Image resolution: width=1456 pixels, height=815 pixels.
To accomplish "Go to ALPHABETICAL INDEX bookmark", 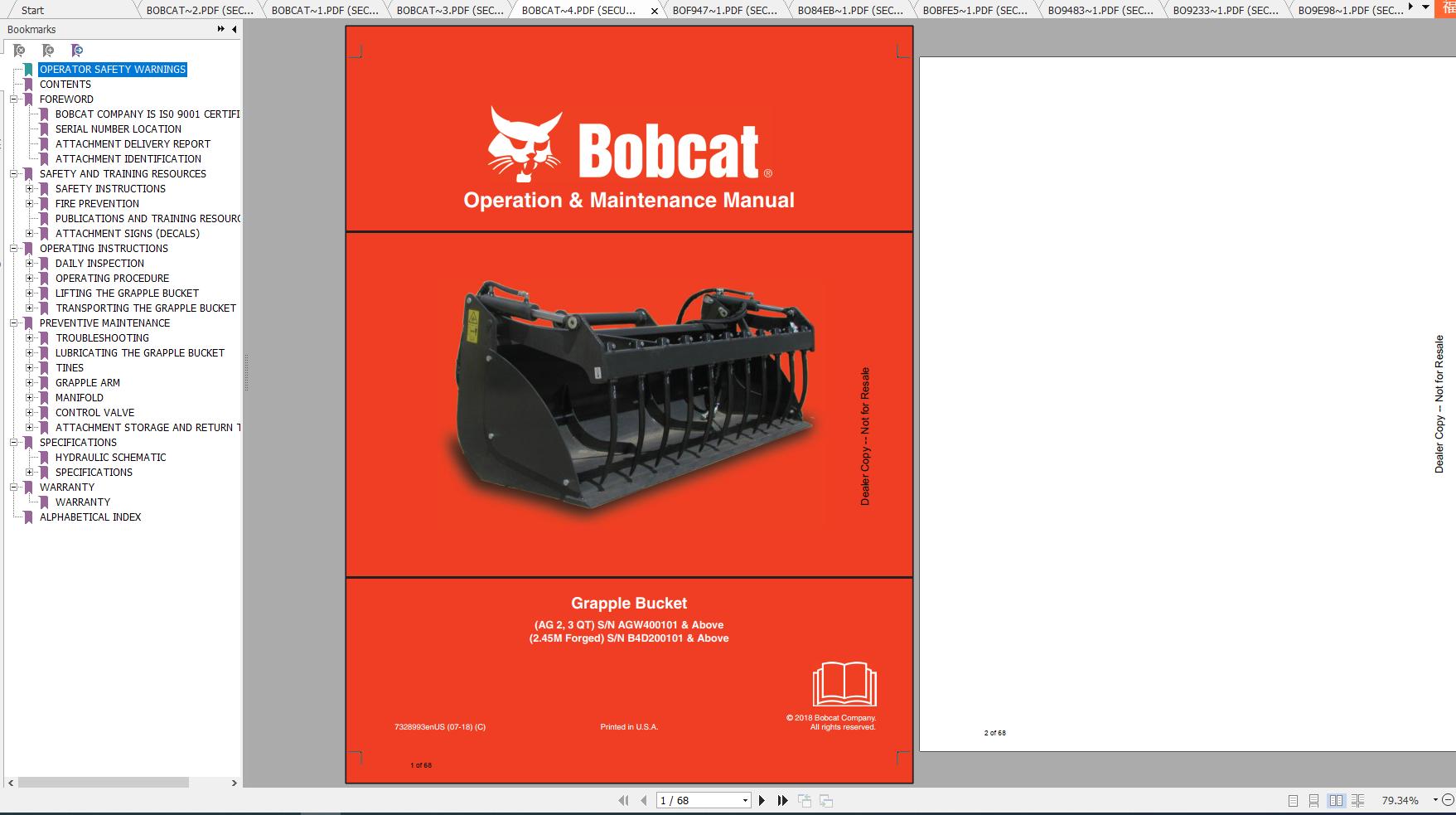I will [x=91, y=517].
